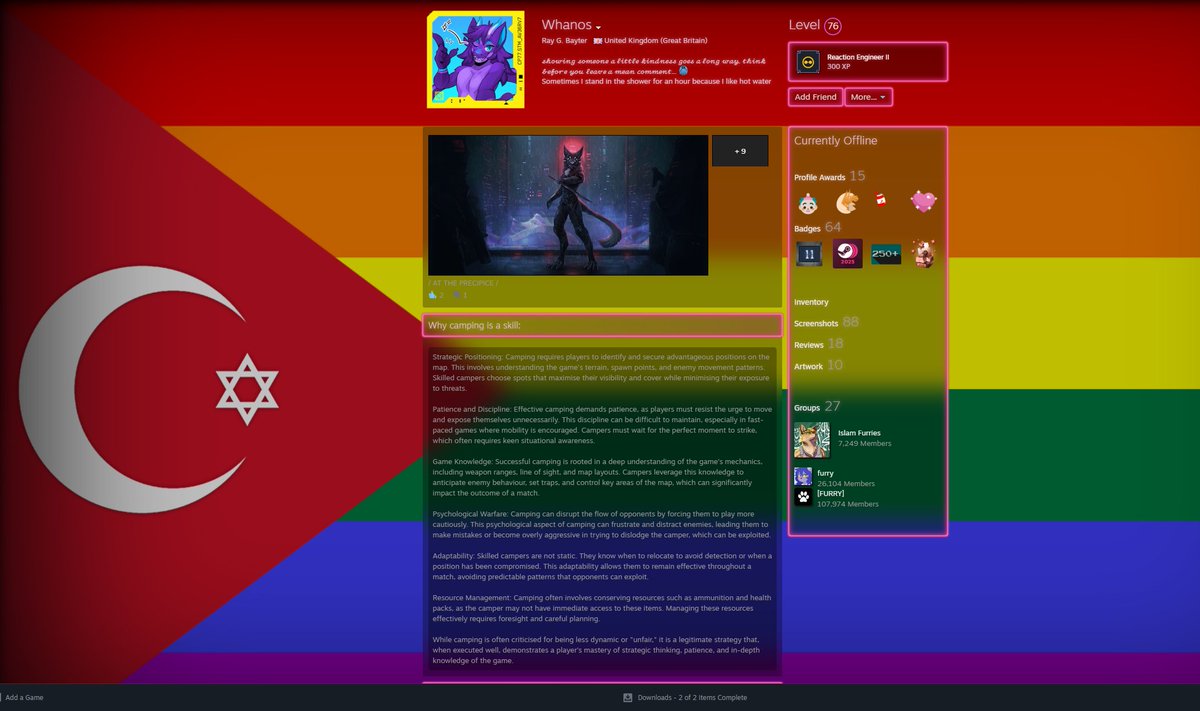
Task: Click the United Kingdom flag icon
Action: coord(598,41)
